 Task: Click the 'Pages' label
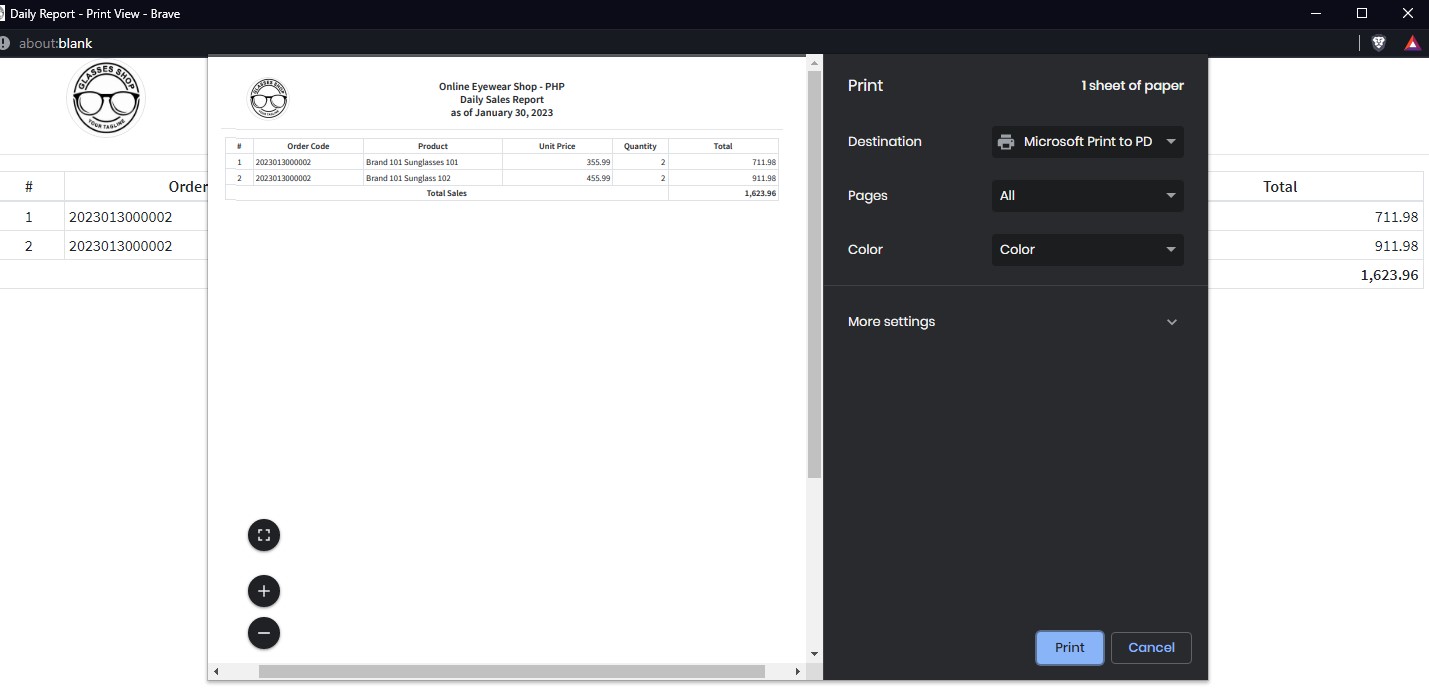868,196
